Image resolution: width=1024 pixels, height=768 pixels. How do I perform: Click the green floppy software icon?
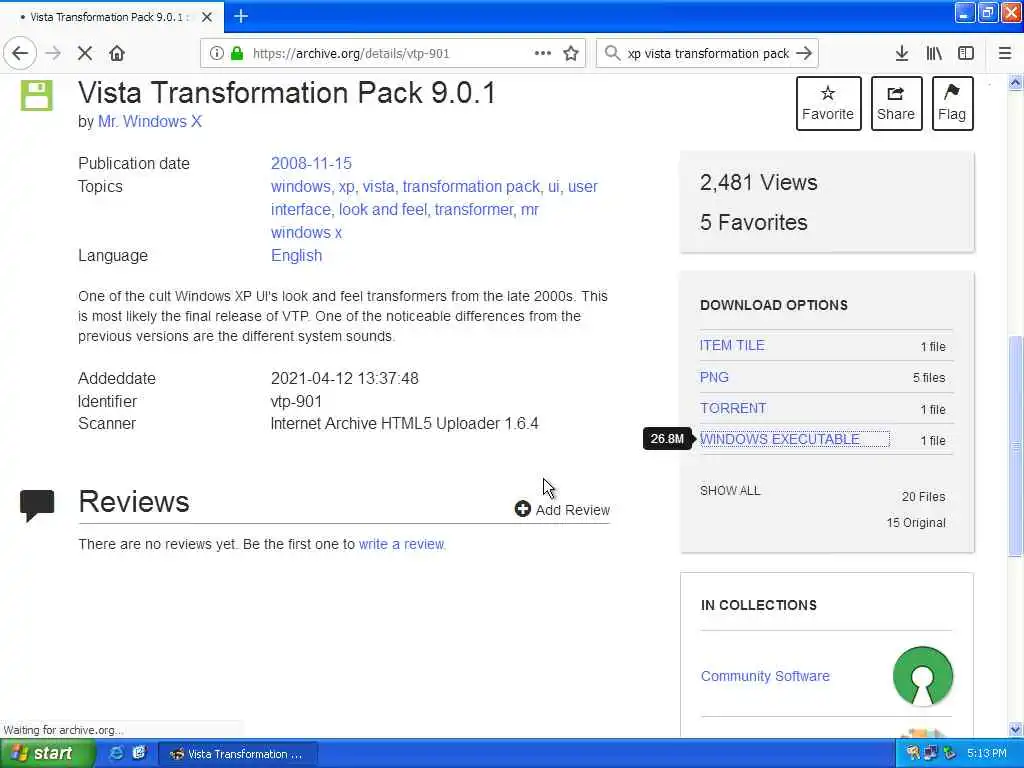[x=37, y=95]
